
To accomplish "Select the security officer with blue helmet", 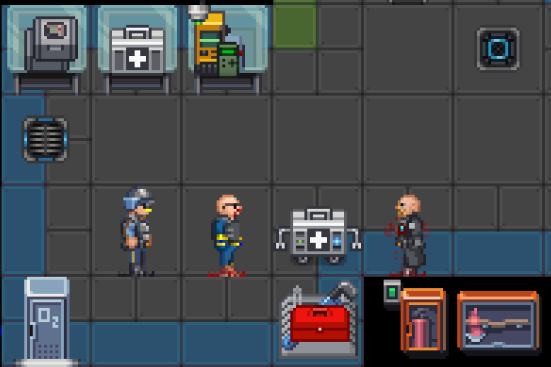I will click(137, 232).
